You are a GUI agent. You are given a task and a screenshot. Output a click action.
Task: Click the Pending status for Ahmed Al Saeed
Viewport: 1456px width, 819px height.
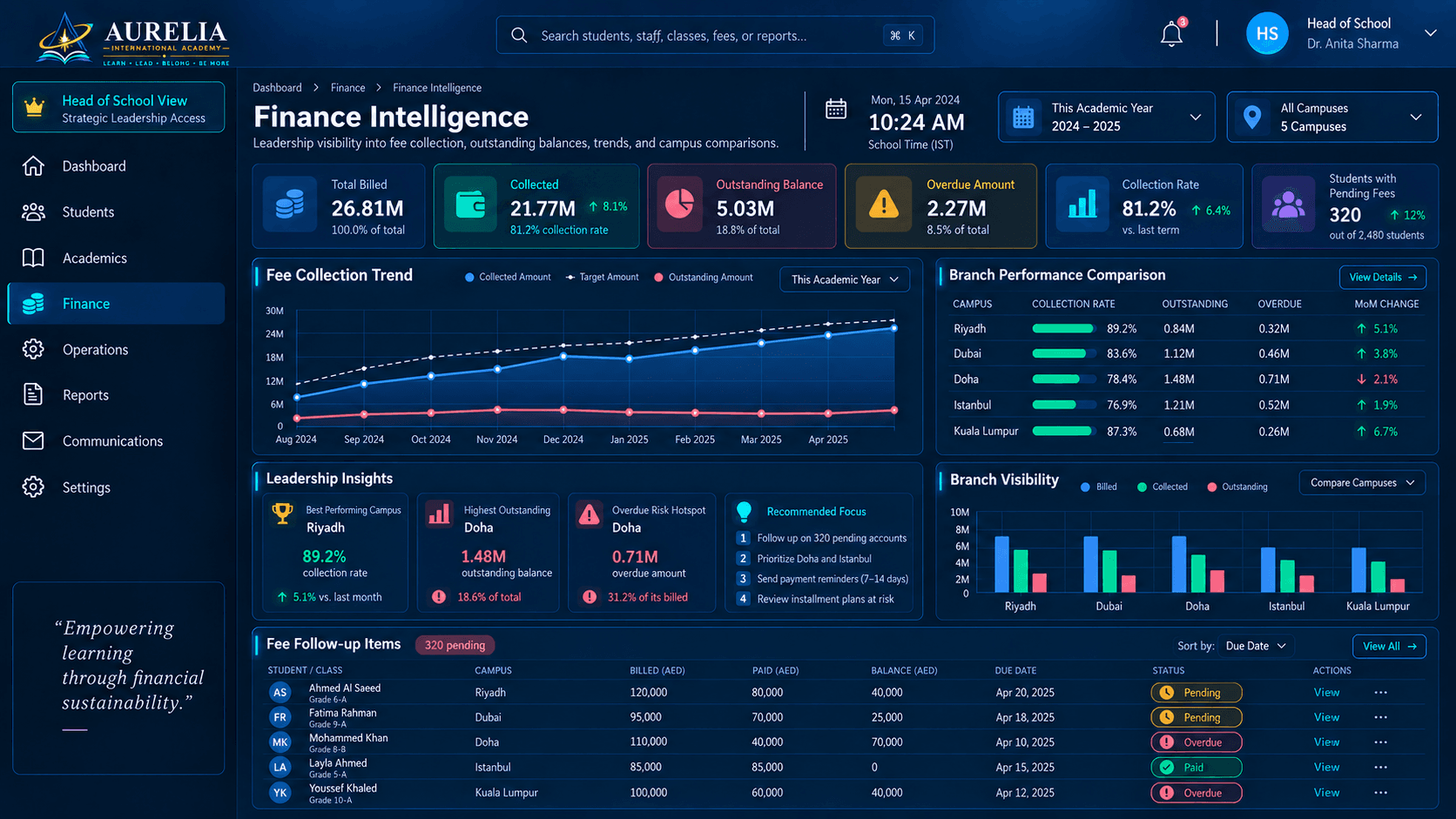point(1196,693)
